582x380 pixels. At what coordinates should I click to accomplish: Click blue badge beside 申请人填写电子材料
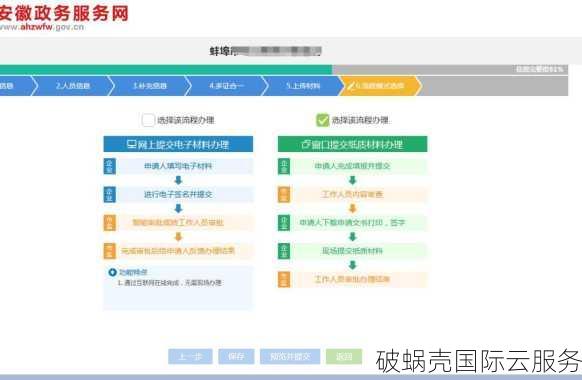[x=109, y=166]
